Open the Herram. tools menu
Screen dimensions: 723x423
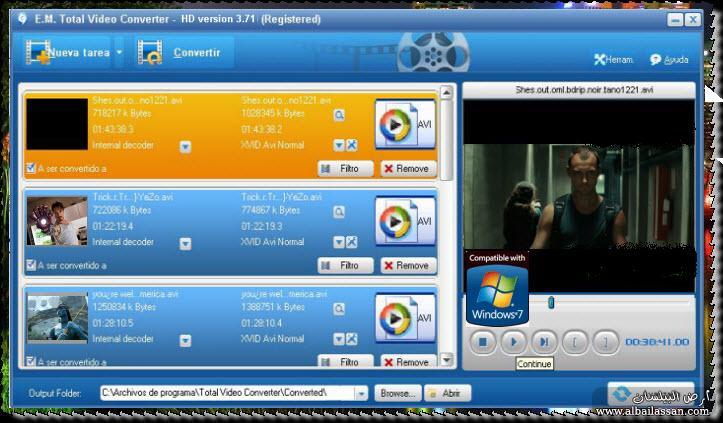coord(614,60)
